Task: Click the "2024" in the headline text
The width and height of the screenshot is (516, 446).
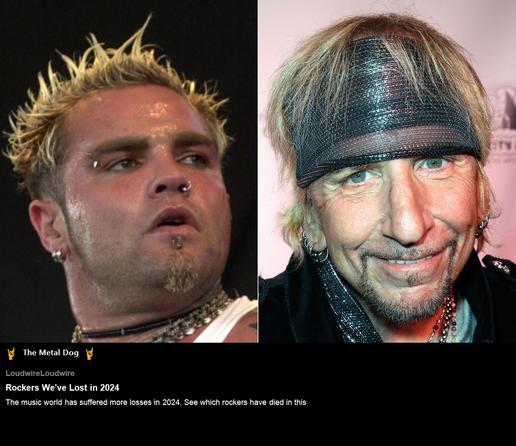Action: [x=110, y=388]
